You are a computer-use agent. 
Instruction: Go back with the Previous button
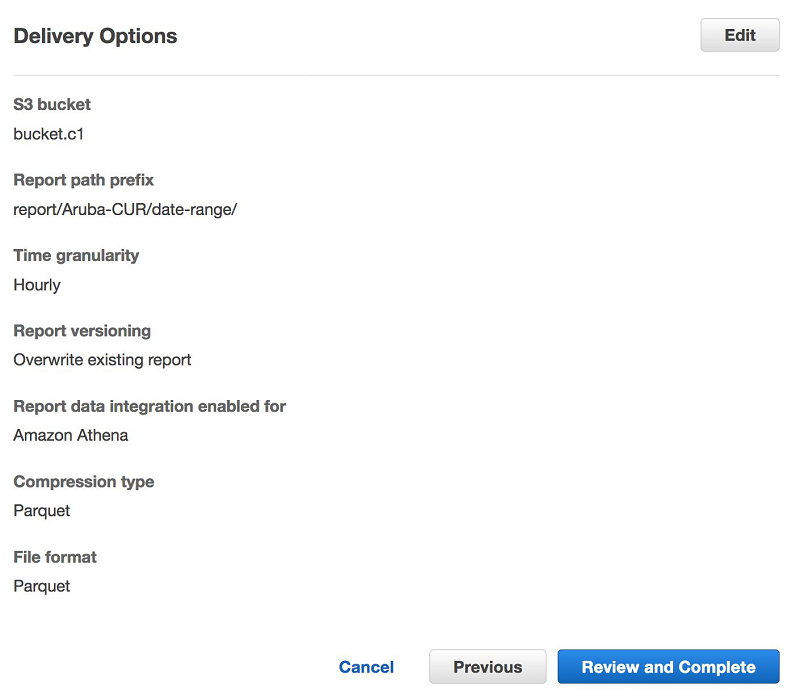(487, 667)
